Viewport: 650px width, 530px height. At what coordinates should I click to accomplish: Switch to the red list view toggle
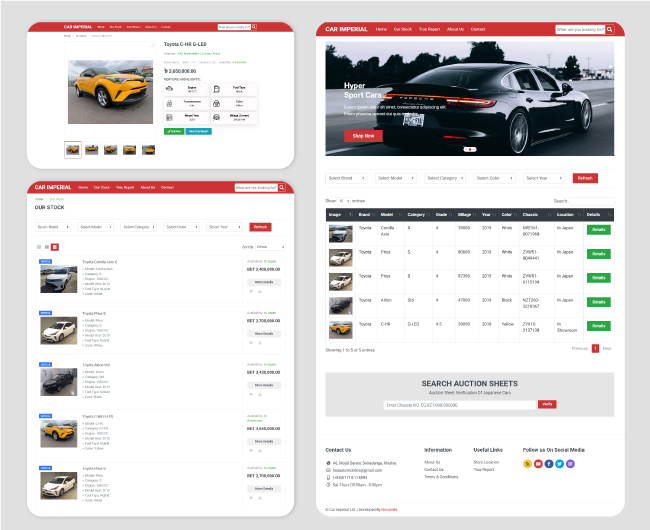pos(55,246)
